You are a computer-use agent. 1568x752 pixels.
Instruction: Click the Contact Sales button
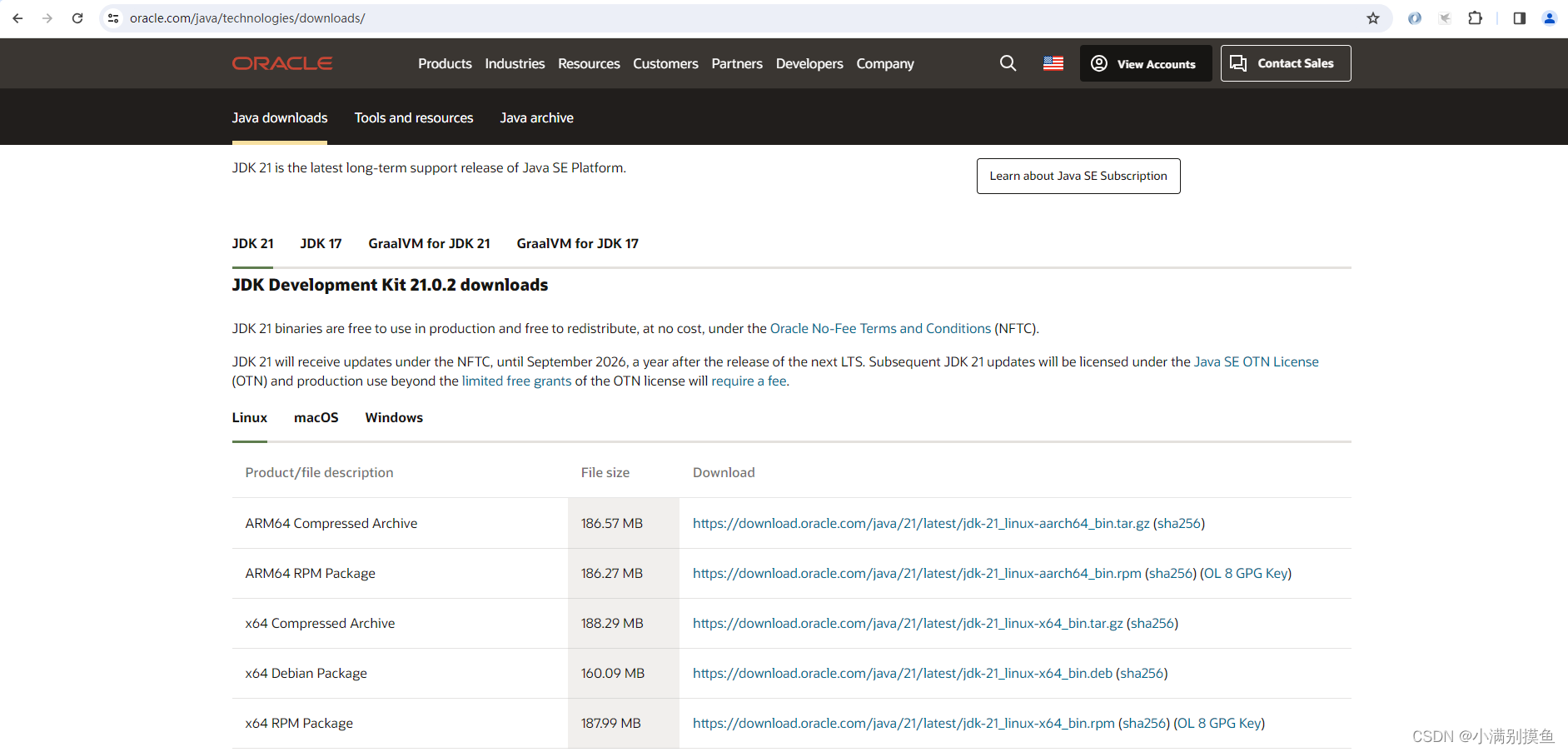point(1286,63)
